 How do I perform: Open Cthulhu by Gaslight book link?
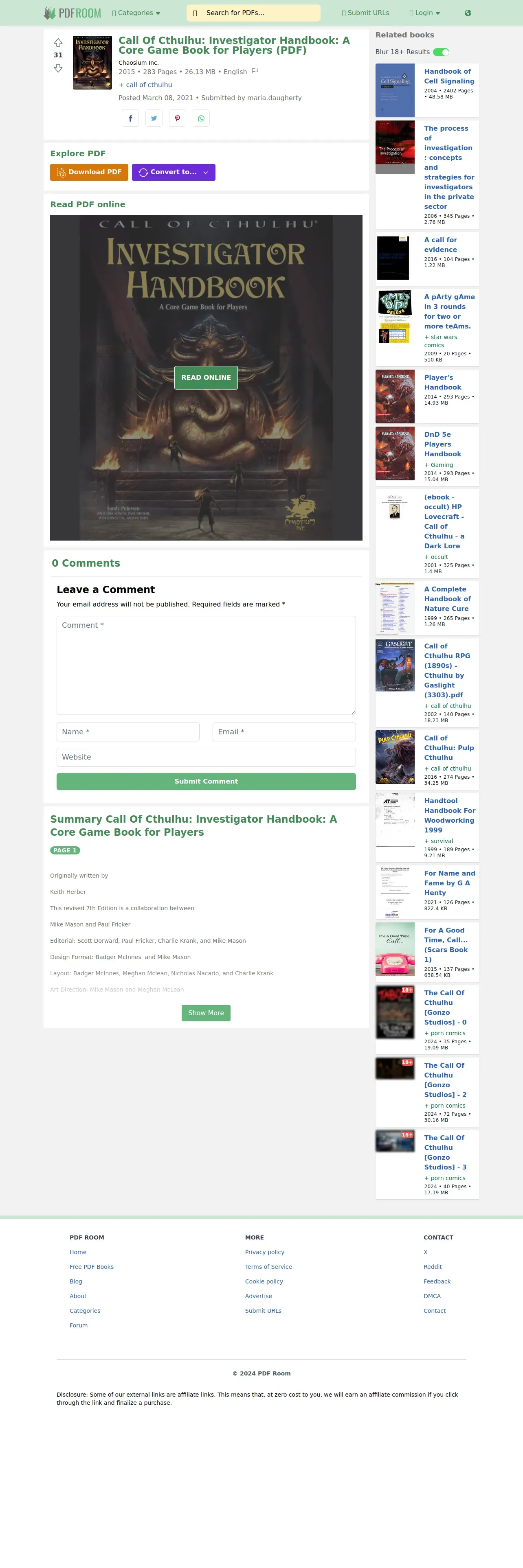click(447, 671)
